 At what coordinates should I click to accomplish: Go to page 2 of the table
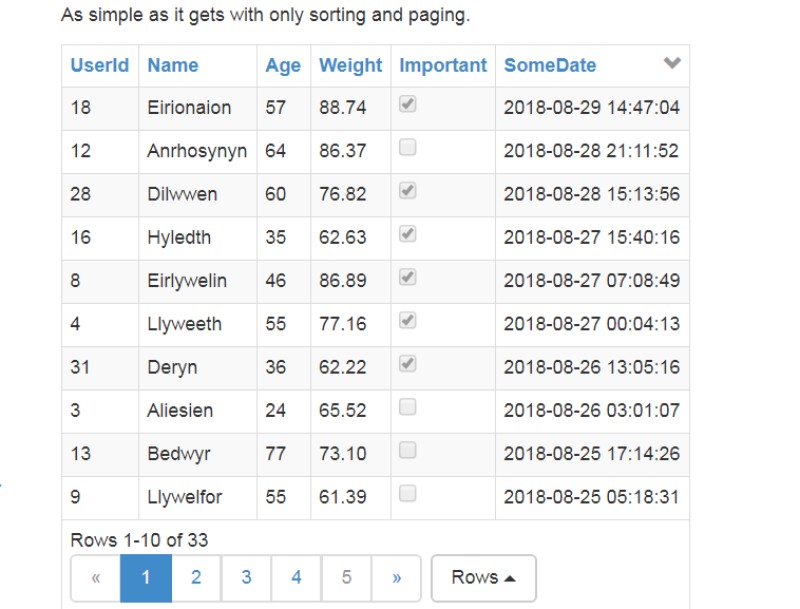tap(194, 577)
